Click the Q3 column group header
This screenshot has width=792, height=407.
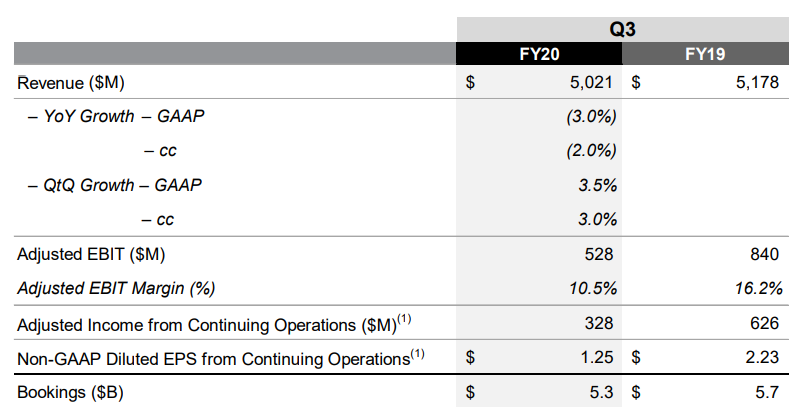[x=623, y=29]
